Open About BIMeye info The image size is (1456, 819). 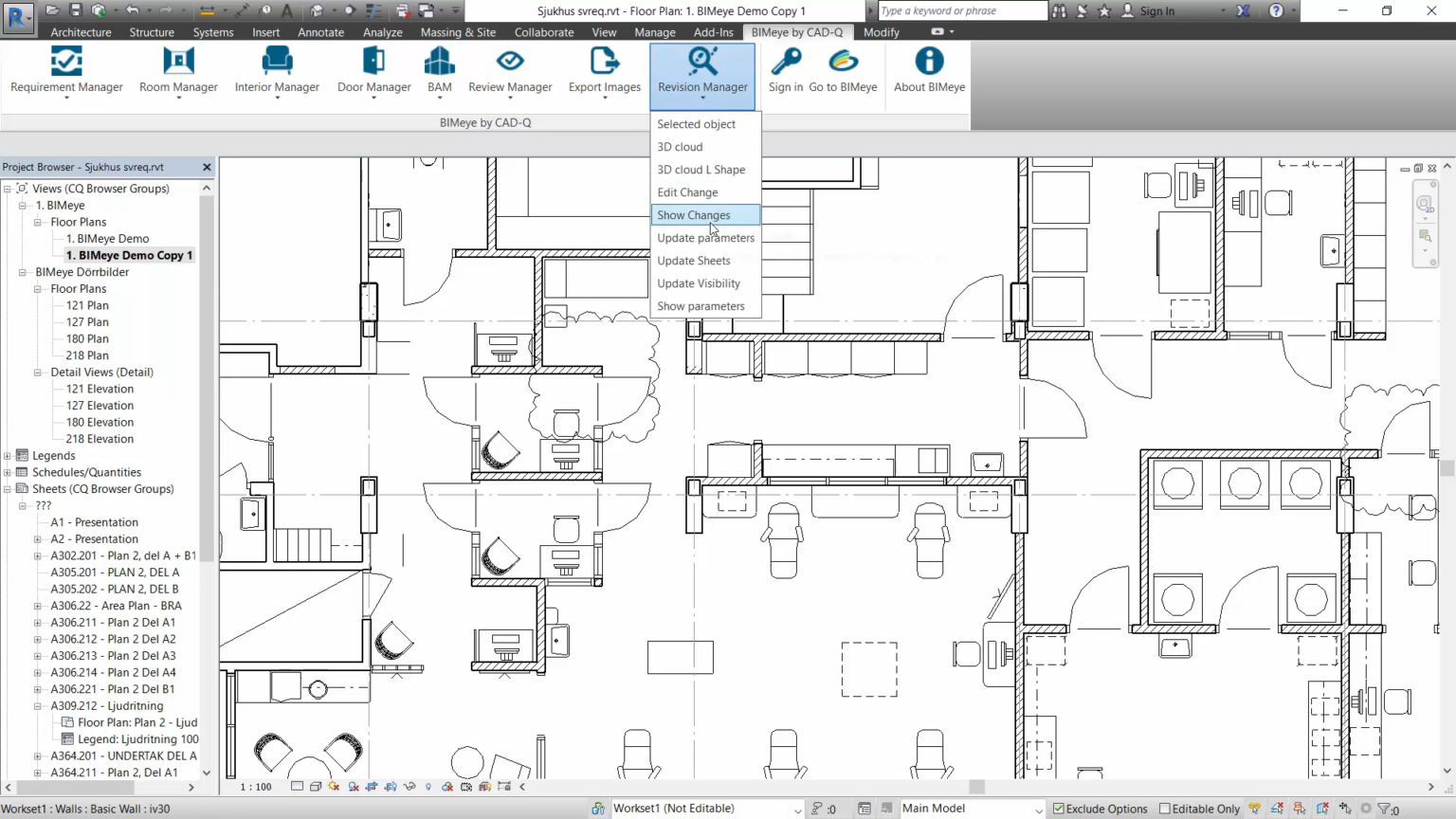tap(929, 72)
